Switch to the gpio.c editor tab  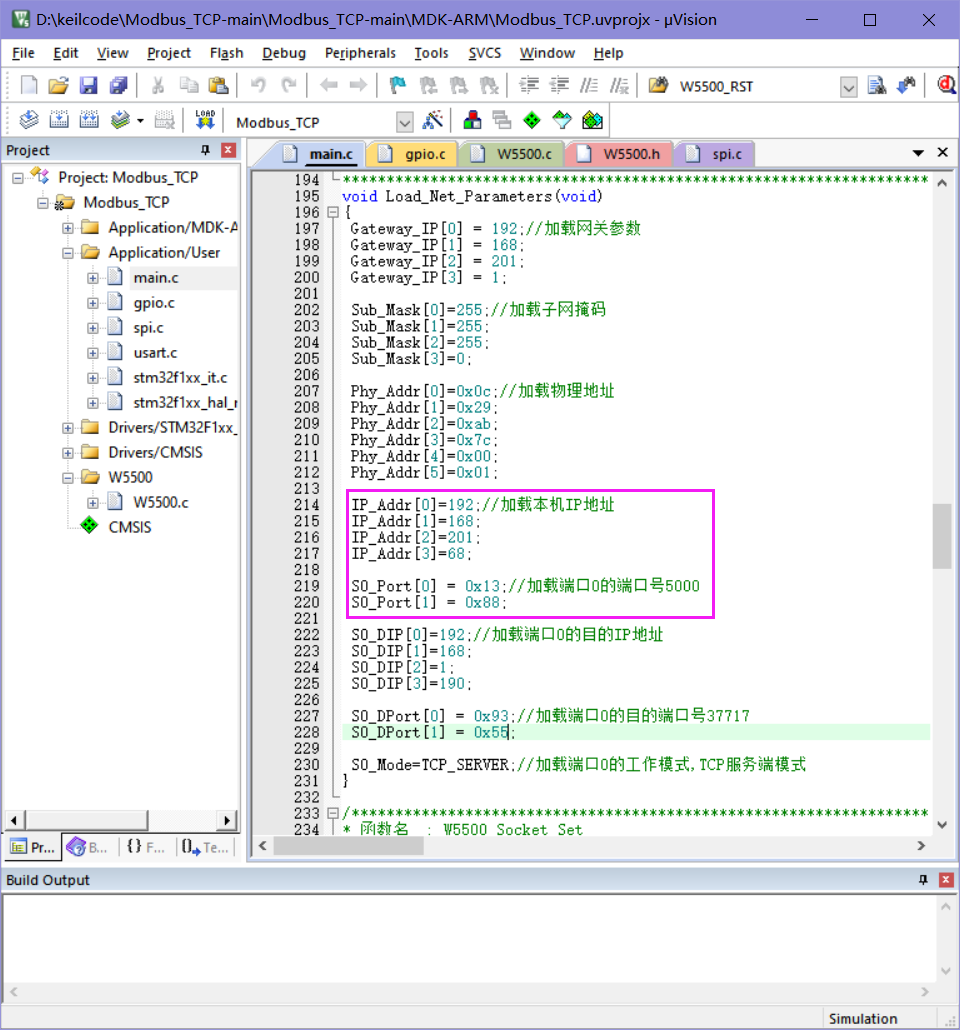pos(420,154)
